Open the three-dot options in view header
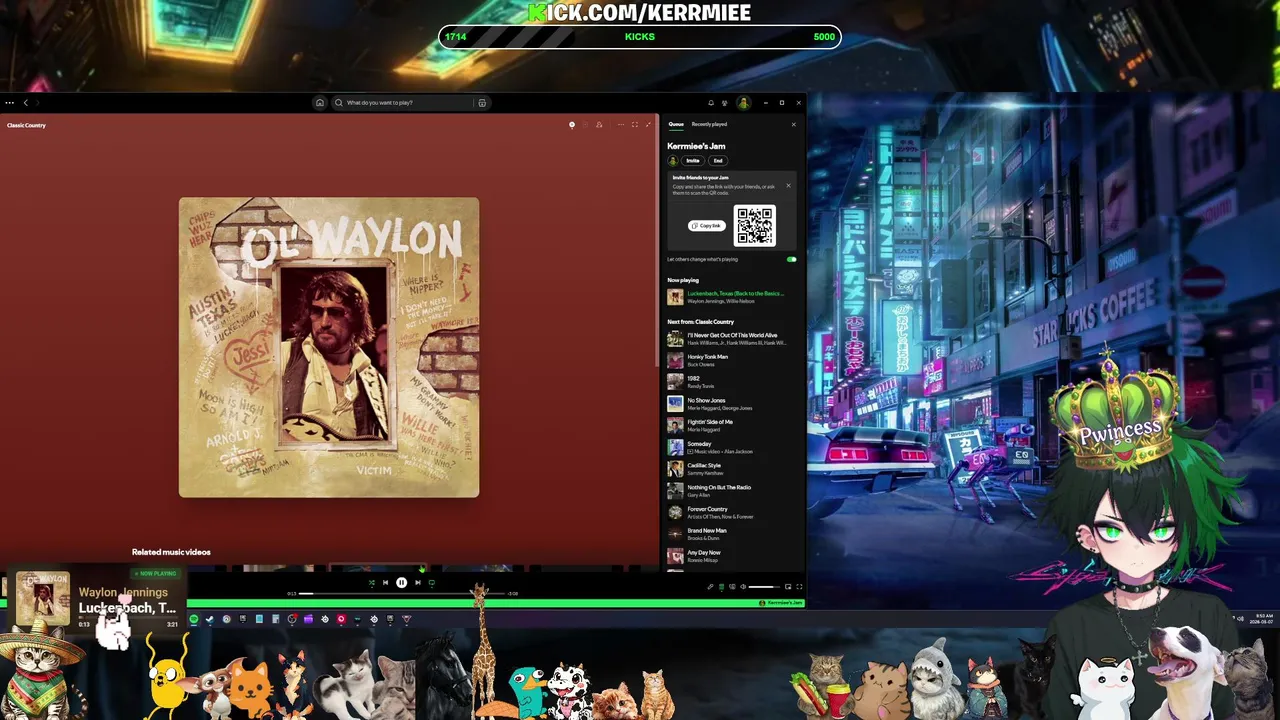The height and width of the screenshot is (720, 1280). pos(621,125)
